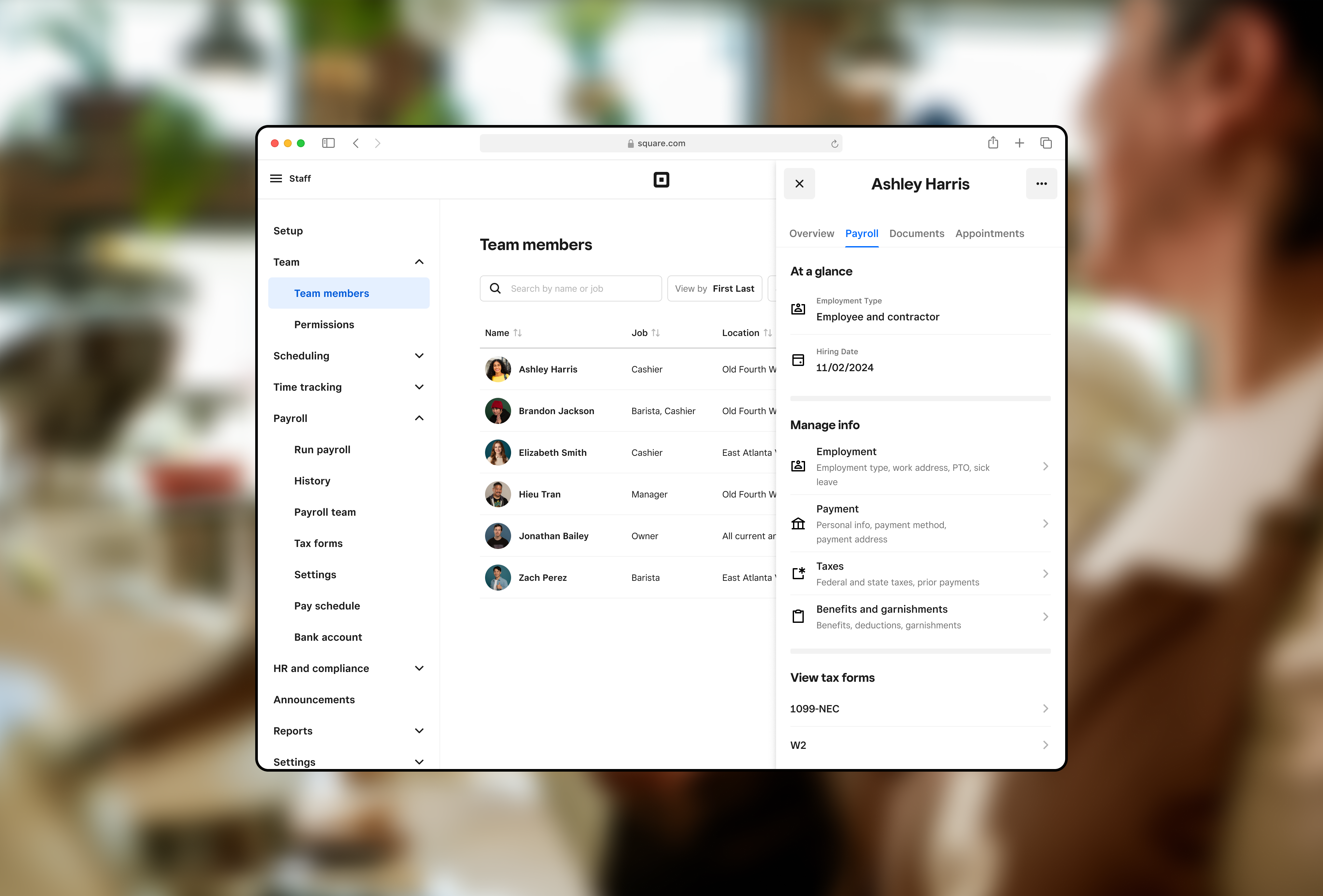Click the Square logo in the header
1323x896 pixels.
[x=661, y=180]
